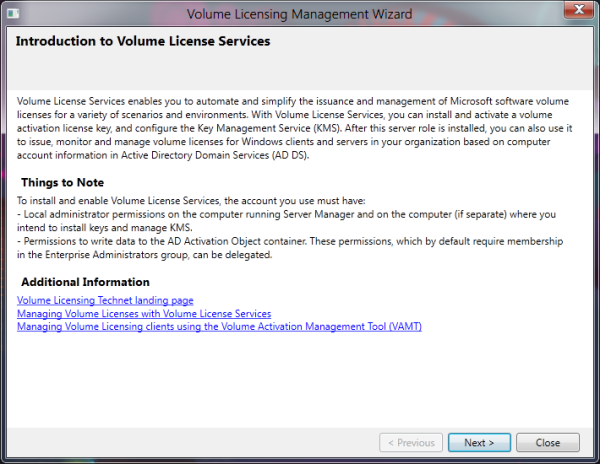
Task: Click the Close button in the footer
Action: (x=548, y=443)
